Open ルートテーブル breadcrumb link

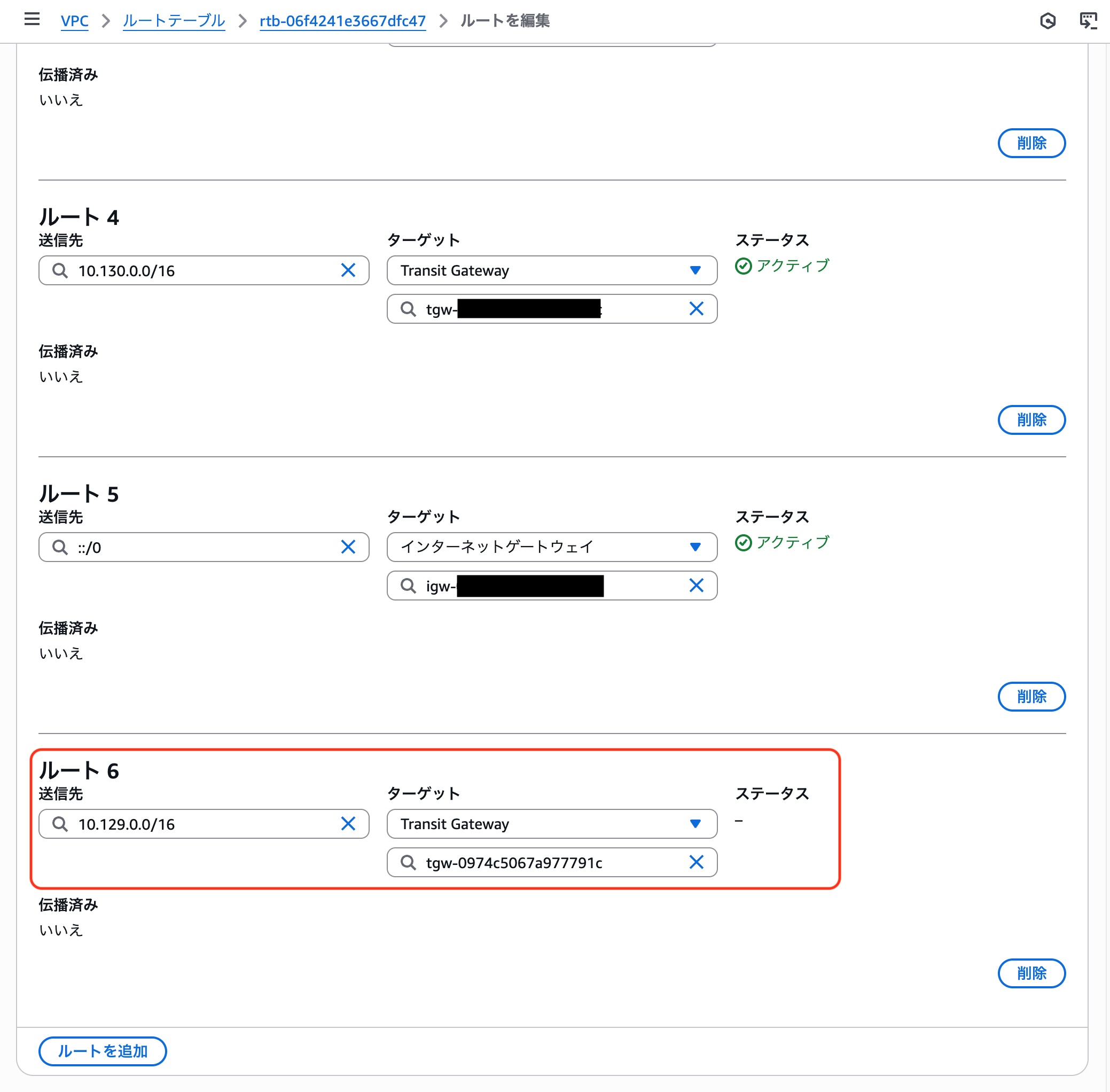(174, 21)
